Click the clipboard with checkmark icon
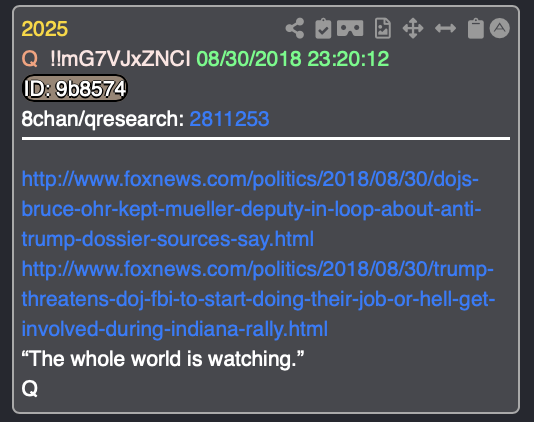The image size is (534, 422). [323, 28]
